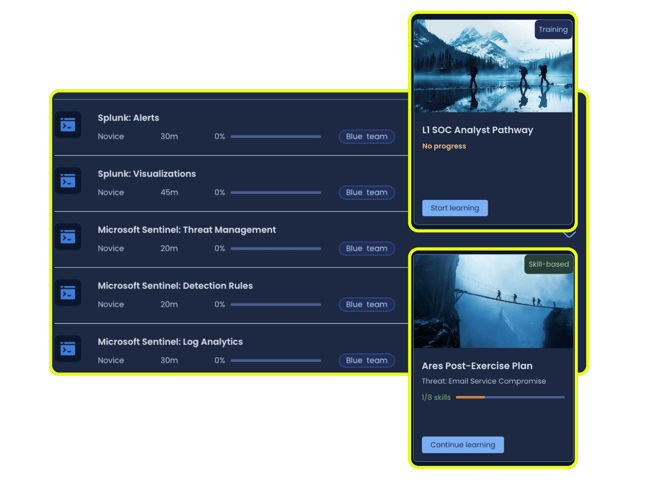The width and height of the screenshot is (653, 489).
Task: Click Blue team tag on Detection Rules row
Action: click(366, 305)
